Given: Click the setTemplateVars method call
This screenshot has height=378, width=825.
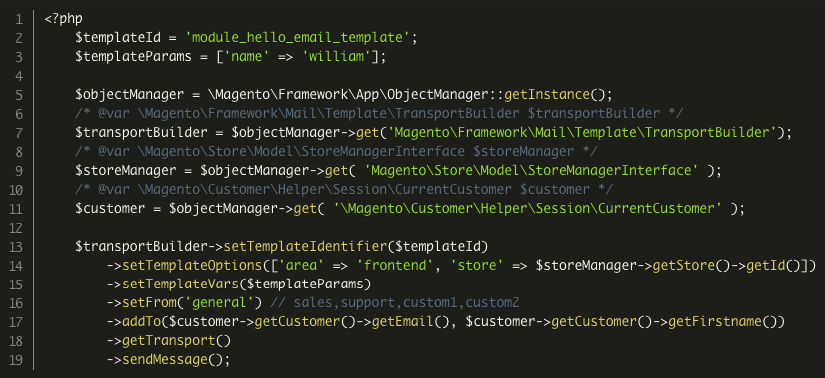Looking at the screenshot, I should tap(180, 284).
